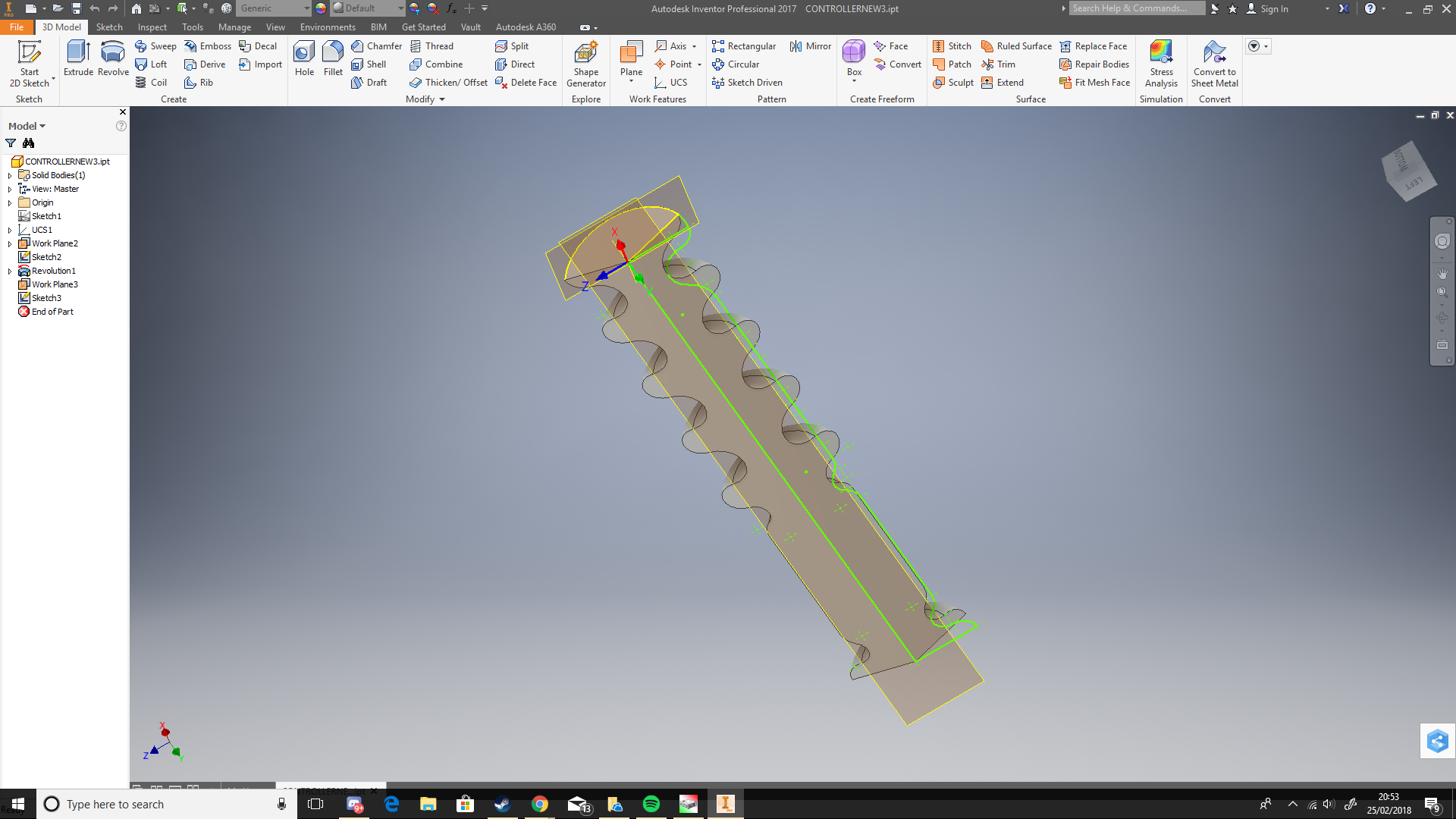1456x819 pixels.
Task: Open the File menu
Action: tap(16, 27)
